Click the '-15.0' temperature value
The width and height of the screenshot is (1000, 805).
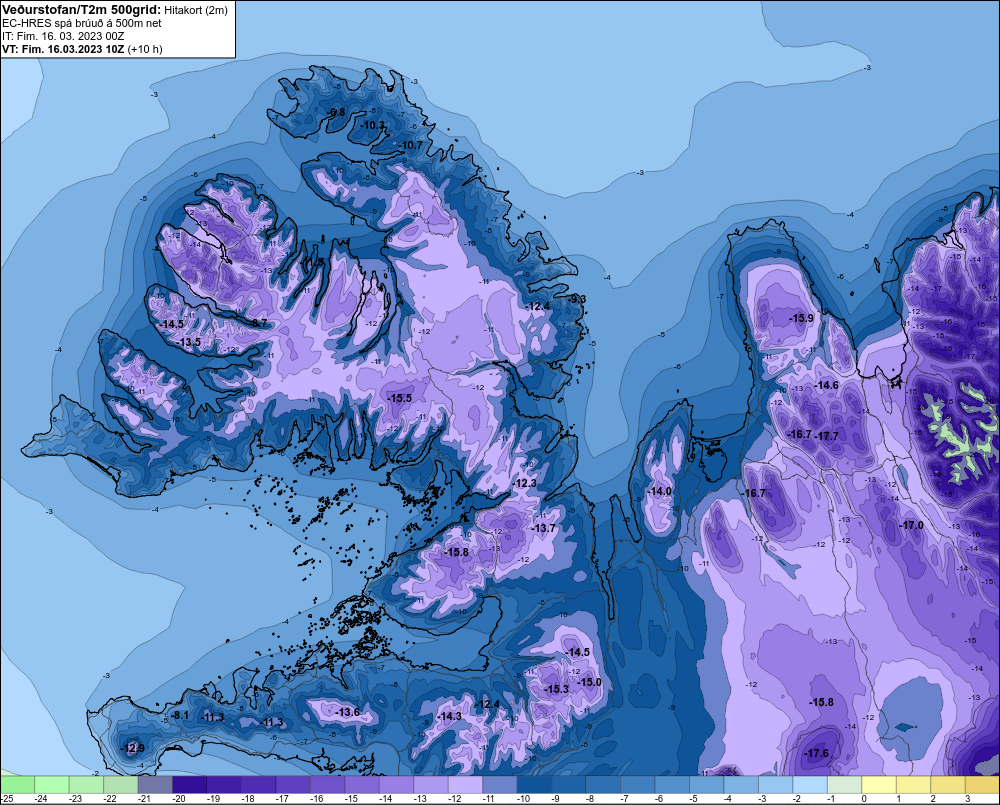click(589, 682)
